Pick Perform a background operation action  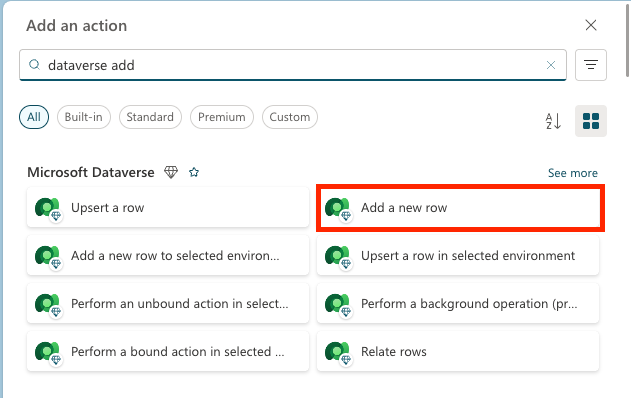458,303
